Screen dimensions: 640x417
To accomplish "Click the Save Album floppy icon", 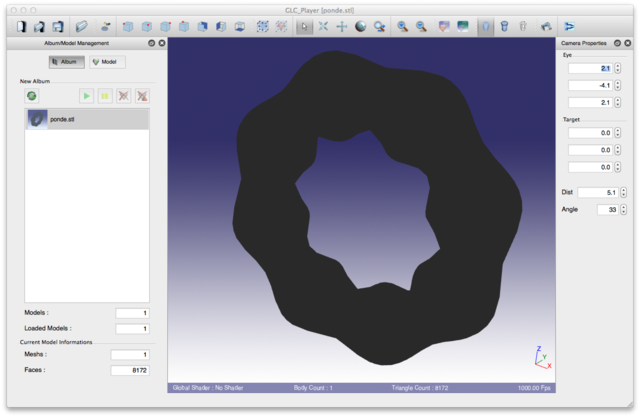I will (58, 27).
